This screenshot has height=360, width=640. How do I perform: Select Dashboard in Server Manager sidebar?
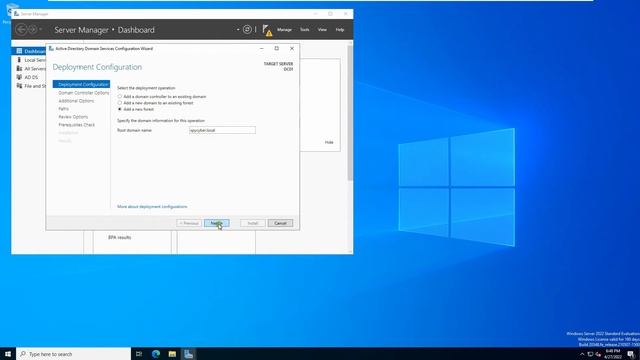click(29, 51)
